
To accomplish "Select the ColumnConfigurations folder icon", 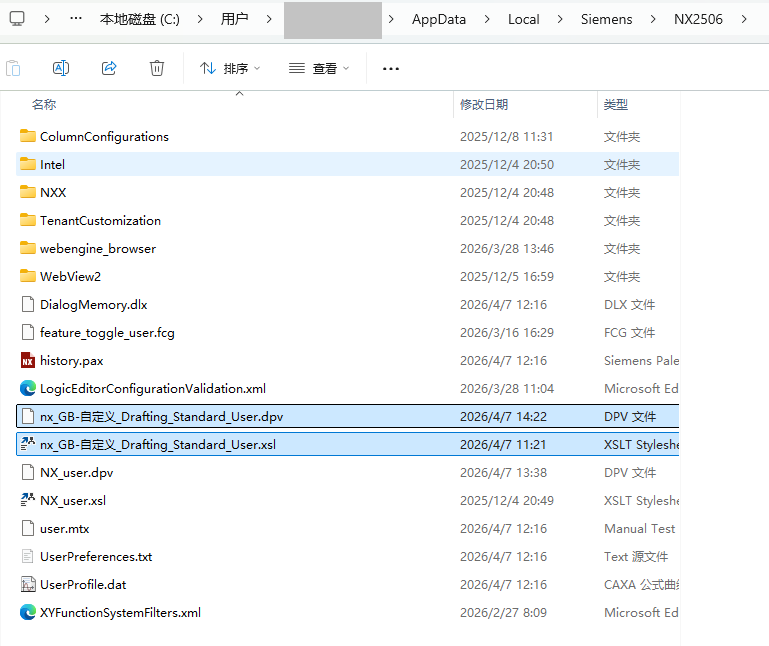I will 28,136.
